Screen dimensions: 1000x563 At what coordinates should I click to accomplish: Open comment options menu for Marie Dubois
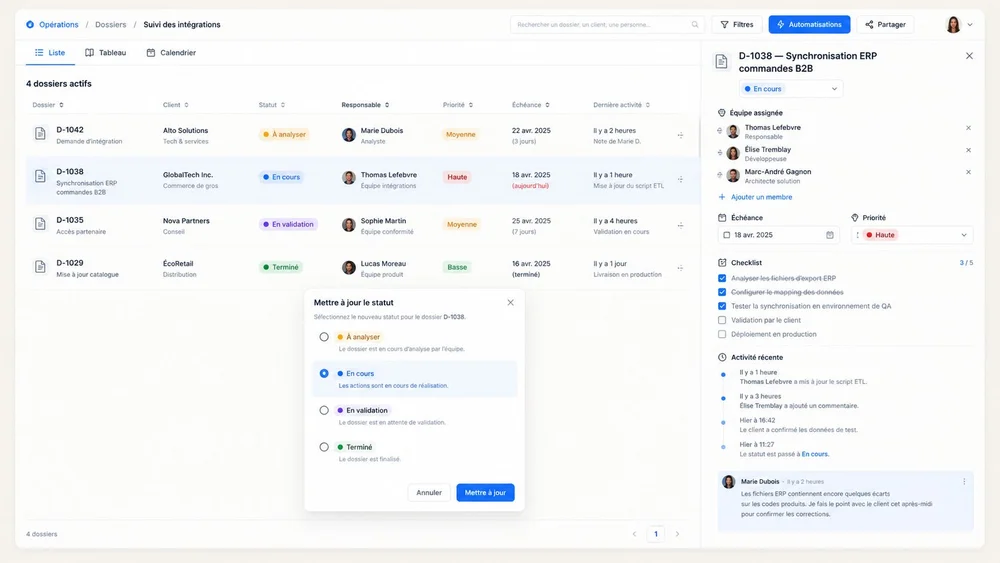tap(964, 481)
